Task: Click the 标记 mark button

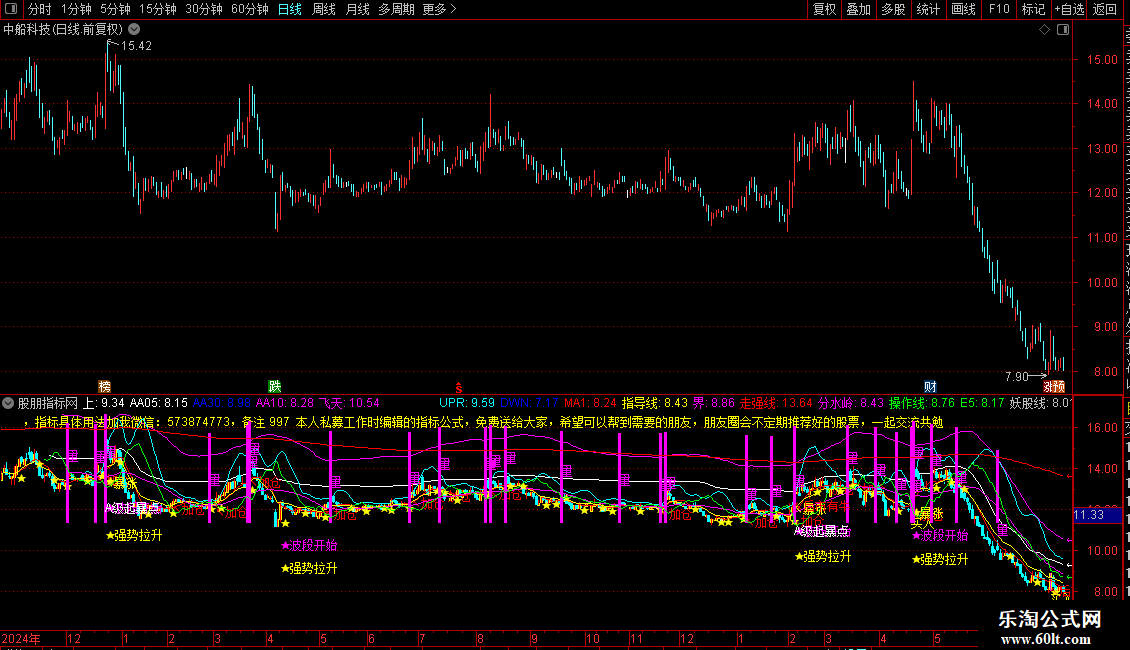Action: 1033,9
